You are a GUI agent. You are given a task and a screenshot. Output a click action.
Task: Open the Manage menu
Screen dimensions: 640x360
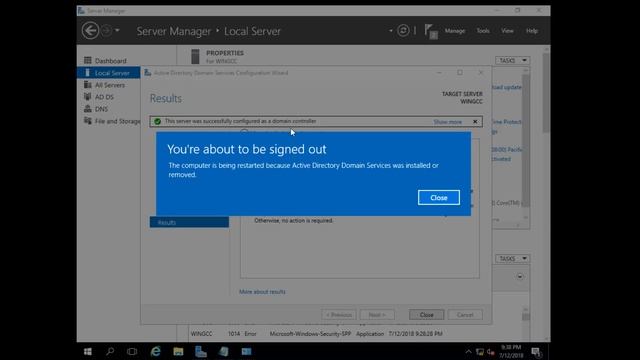pyautogui.click(x=455, y=31)
